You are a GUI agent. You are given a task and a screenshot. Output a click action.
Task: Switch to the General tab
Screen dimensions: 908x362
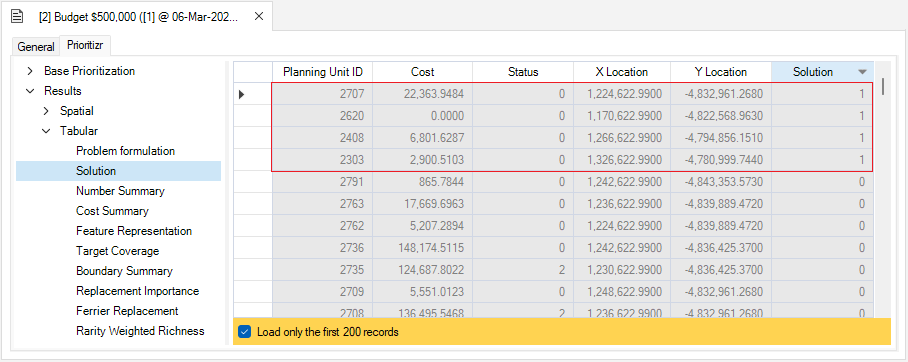coord(36,47)
